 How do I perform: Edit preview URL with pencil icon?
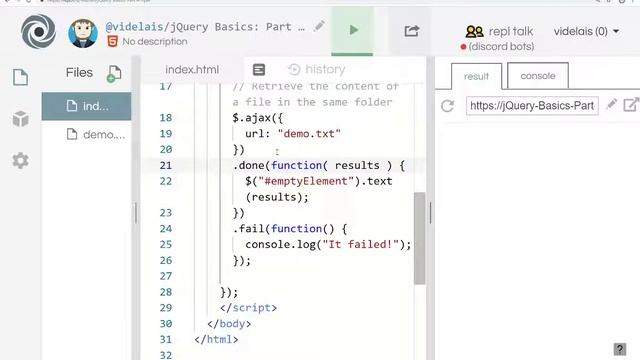[611, 104]
